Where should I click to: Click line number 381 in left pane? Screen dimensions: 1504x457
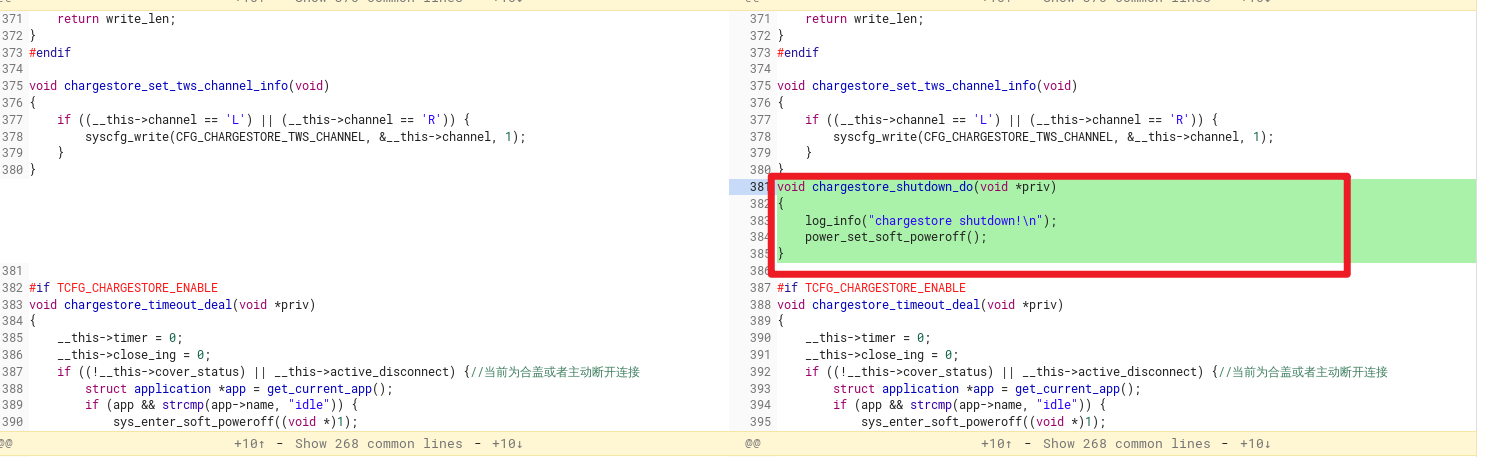tap(11, 271)
